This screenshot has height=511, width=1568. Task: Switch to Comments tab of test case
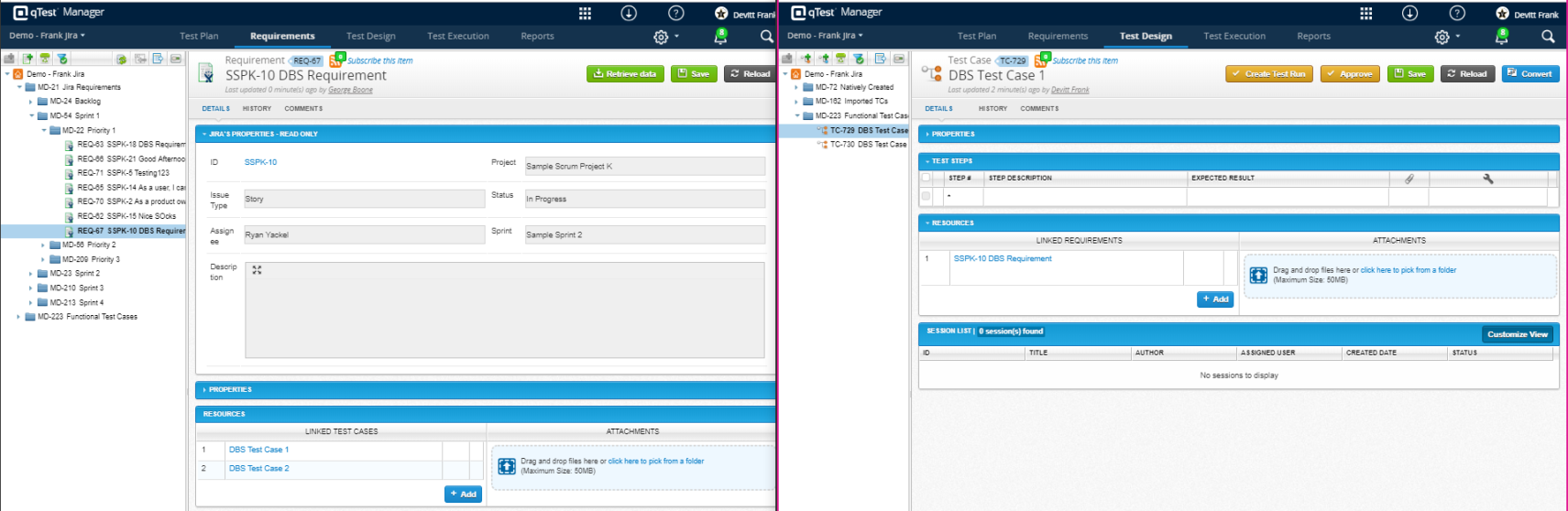click(1039, 109)
